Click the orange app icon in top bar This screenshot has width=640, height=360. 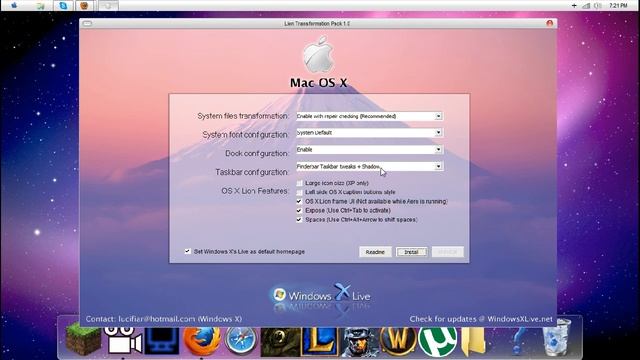[84, 5]
